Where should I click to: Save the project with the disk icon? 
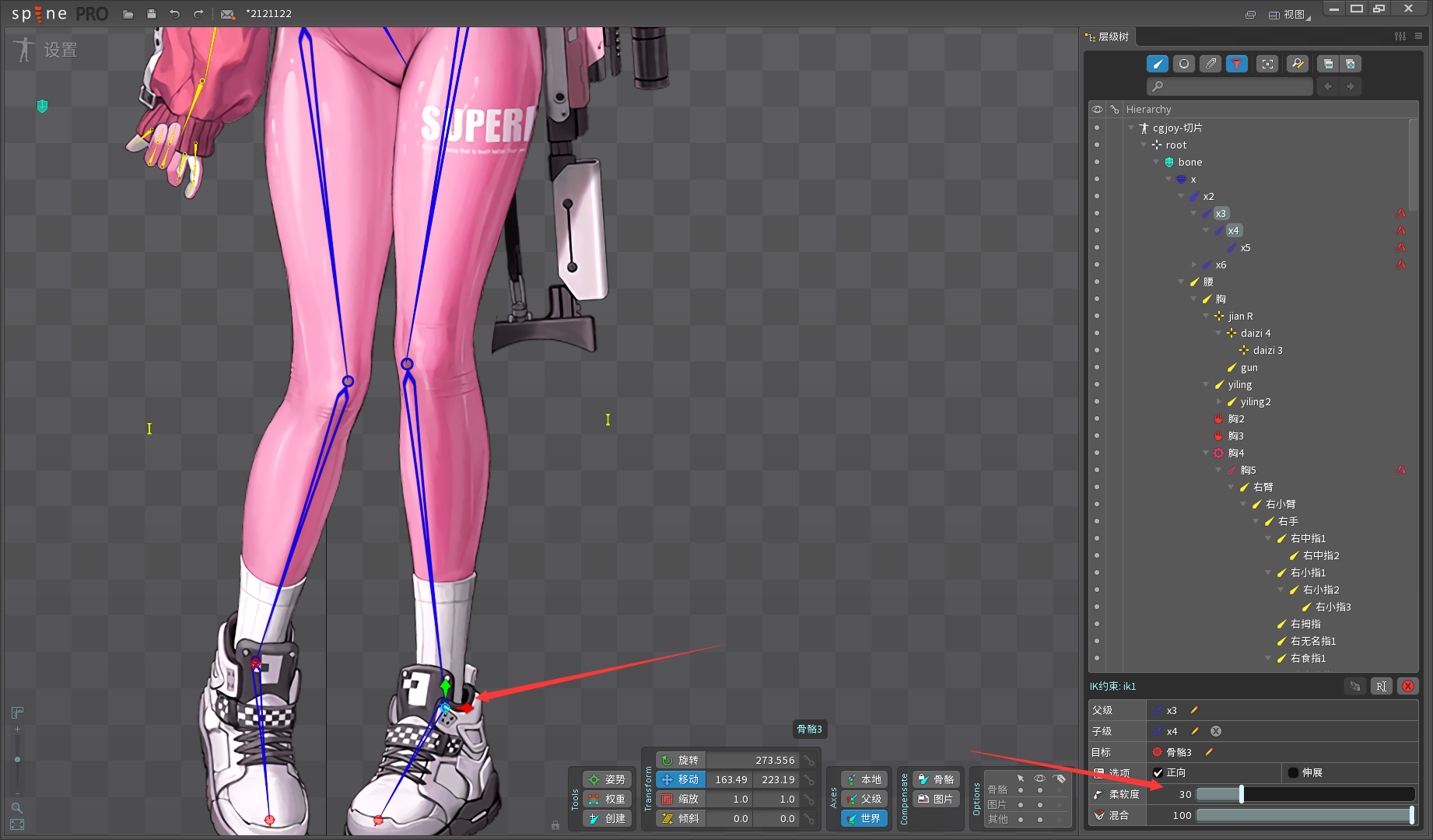(152, 14)
